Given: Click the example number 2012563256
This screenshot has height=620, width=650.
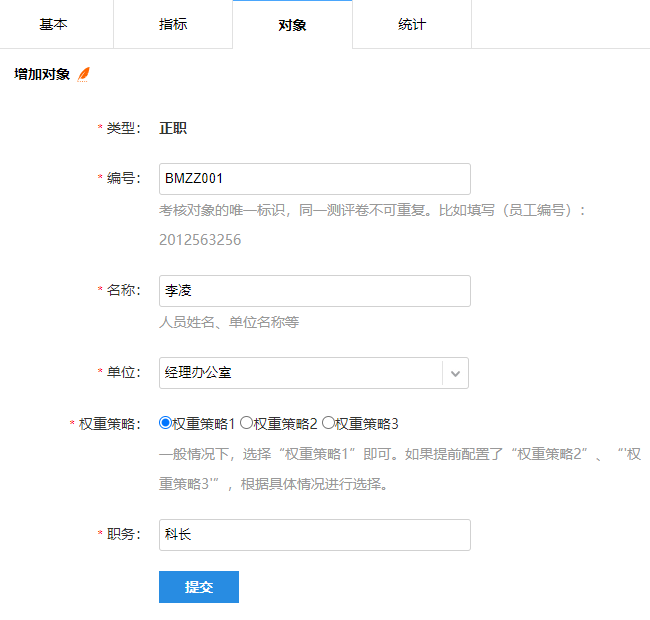Looking at the screenshot, I should click(200, 240).
